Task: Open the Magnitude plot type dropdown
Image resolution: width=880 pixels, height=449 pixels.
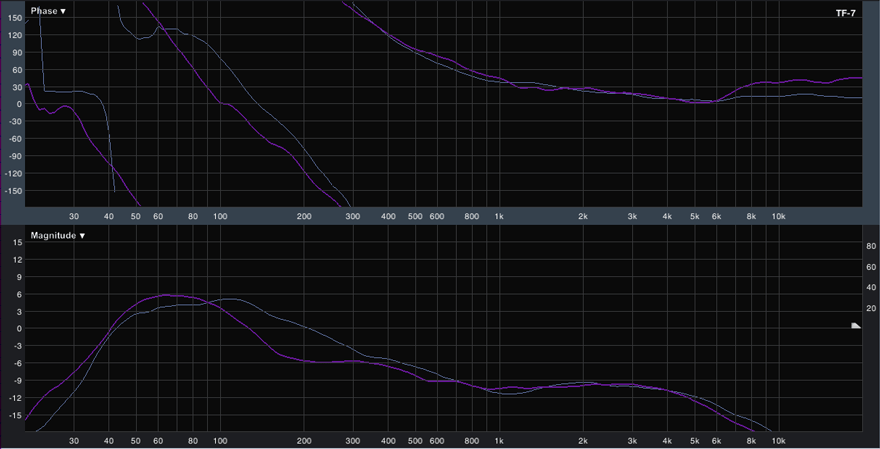Action: tap(58, 236)
